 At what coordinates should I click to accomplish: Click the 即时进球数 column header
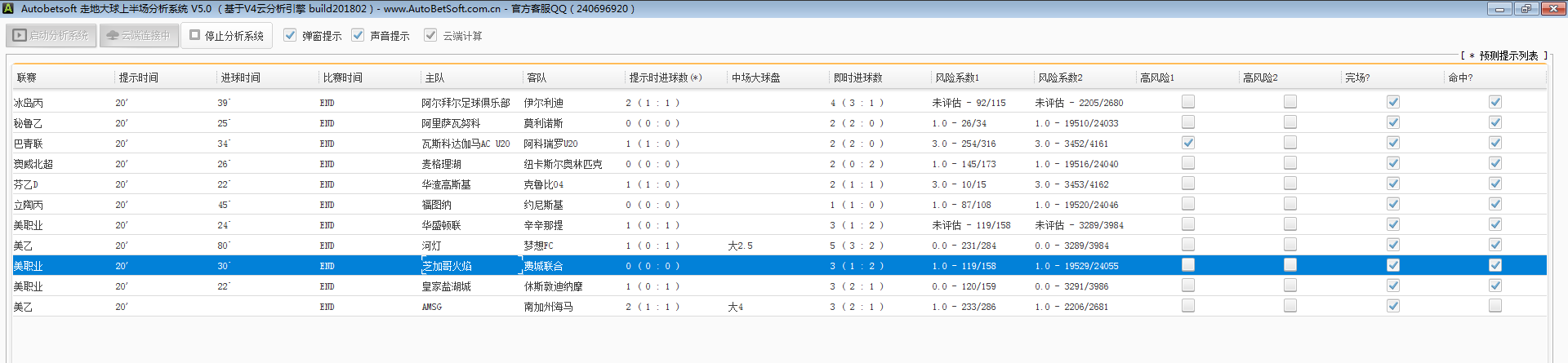click(x=857, y=77)
